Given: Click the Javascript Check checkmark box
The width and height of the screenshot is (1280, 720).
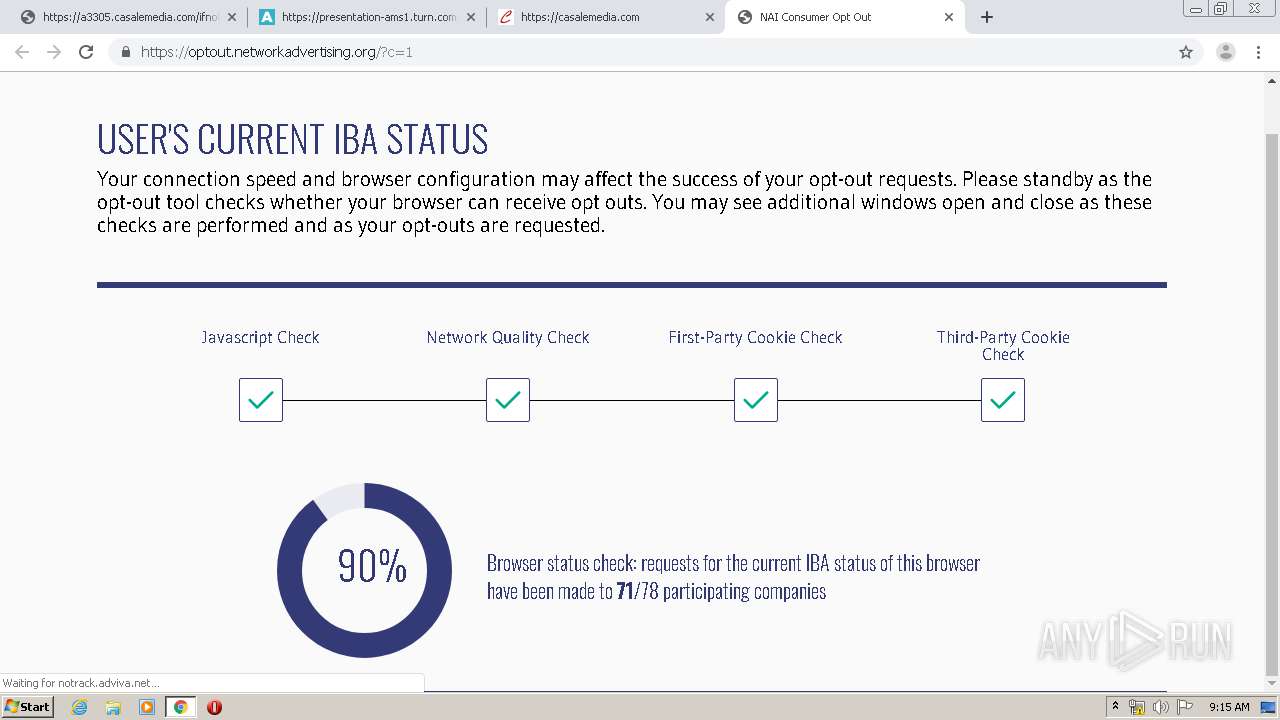Looking at the screenshot, I should click(261, 400).
